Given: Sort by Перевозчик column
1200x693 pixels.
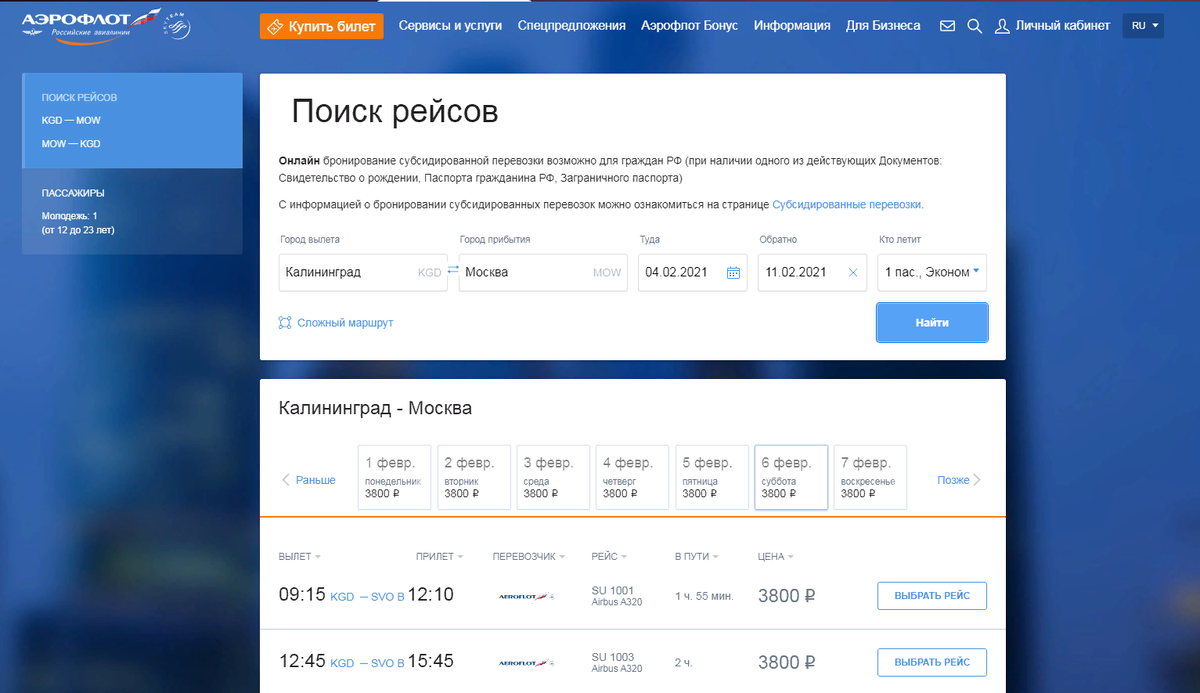Looking at the screenshot, I should pyautogui.click(x=529, y=556).
